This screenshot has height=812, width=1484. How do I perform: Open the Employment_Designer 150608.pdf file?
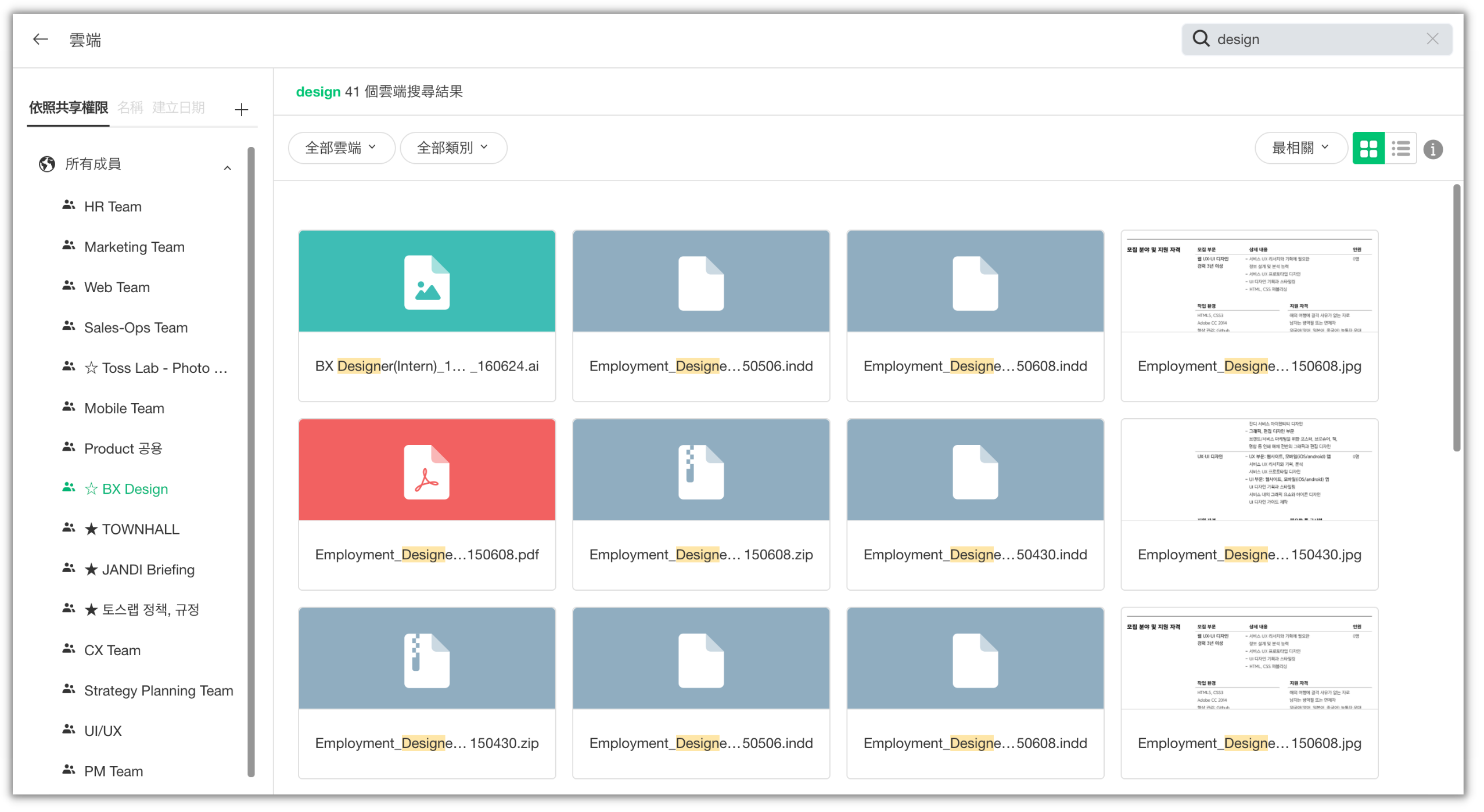(x=427, y=504)
